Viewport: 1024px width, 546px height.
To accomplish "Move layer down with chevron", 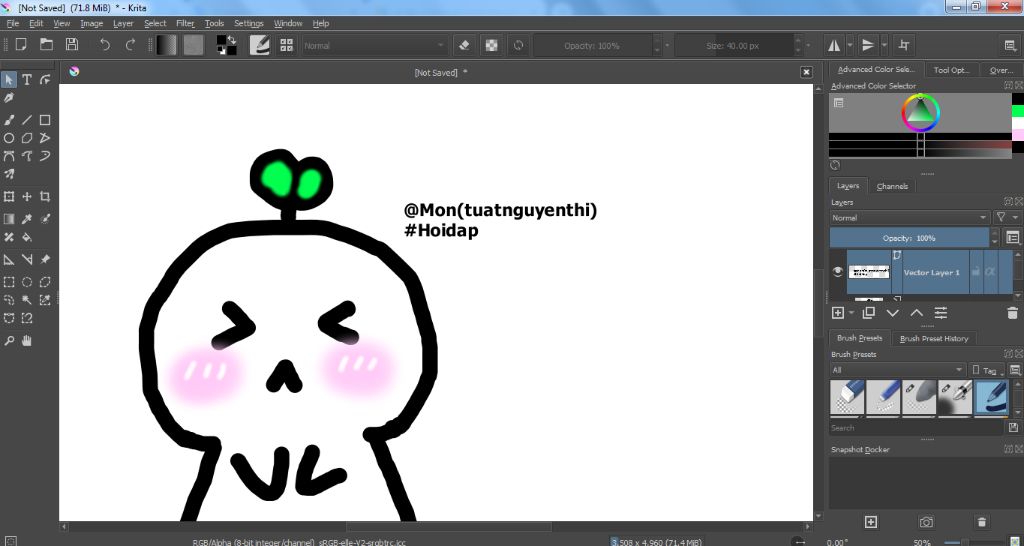I will coord(893,313).
